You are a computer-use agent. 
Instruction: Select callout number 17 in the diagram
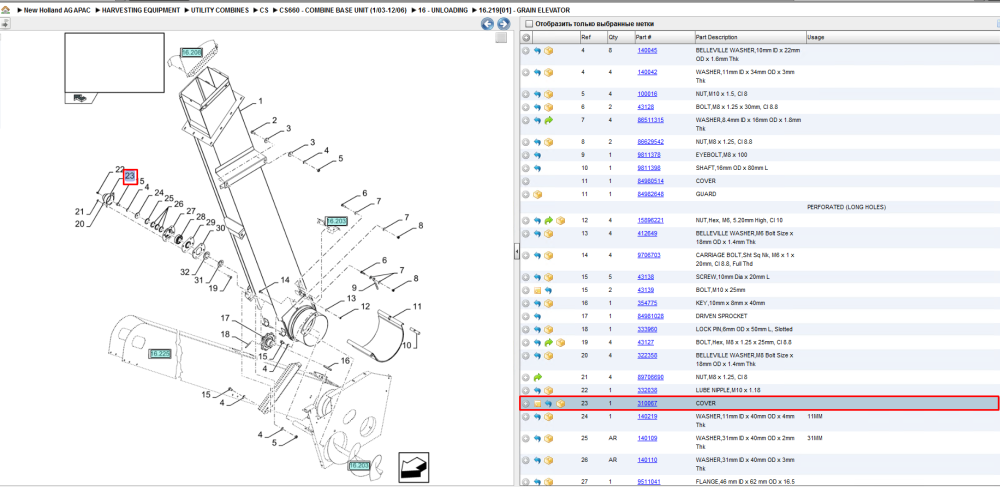coord(224,318)
